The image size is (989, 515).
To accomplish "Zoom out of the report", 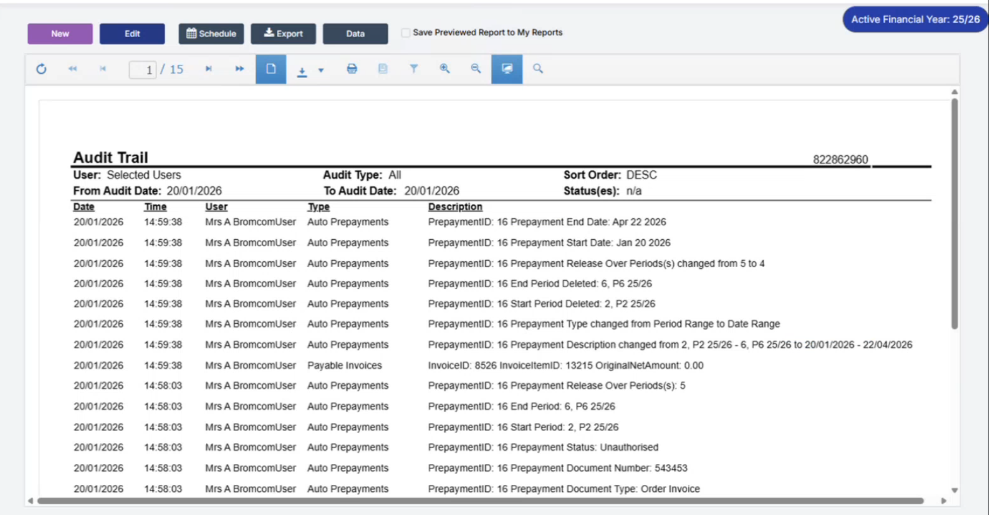I will point(476,69).
